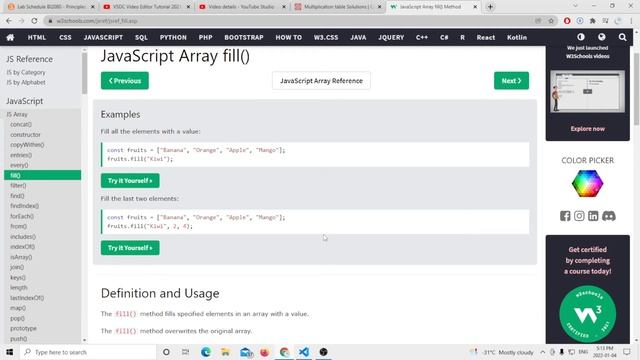Open the PYTHON tutorial menu
640x360 pixels.
173,37
